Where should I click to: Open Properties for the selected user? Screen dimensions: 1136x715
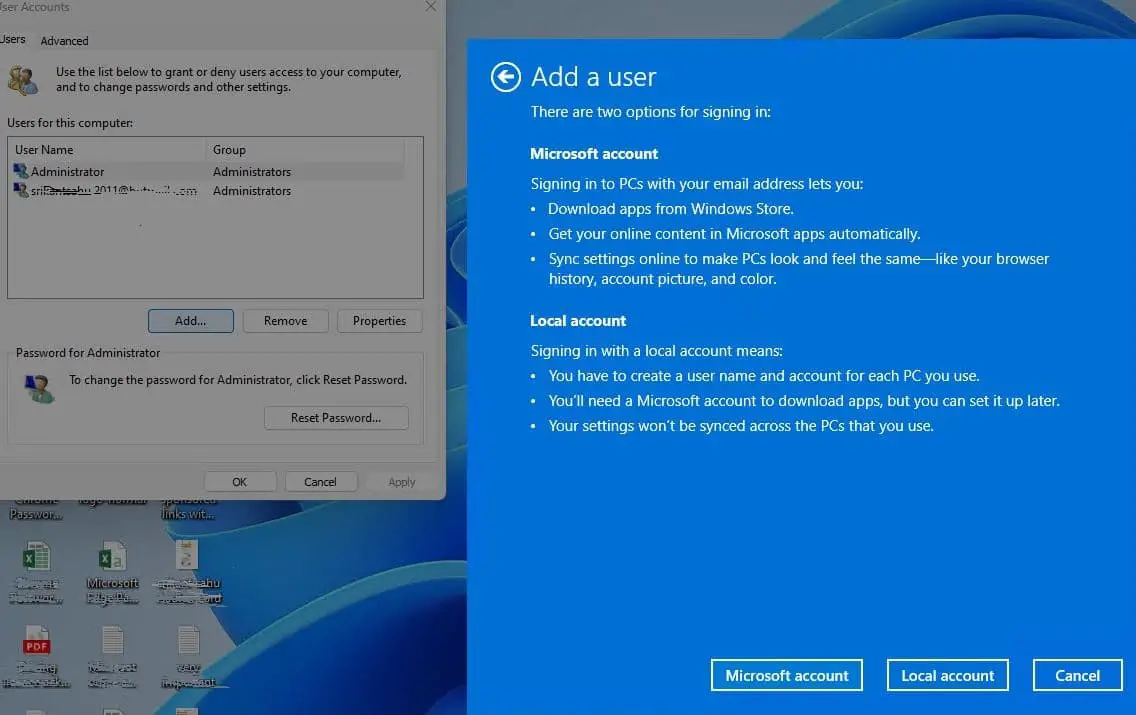point(379,321)
